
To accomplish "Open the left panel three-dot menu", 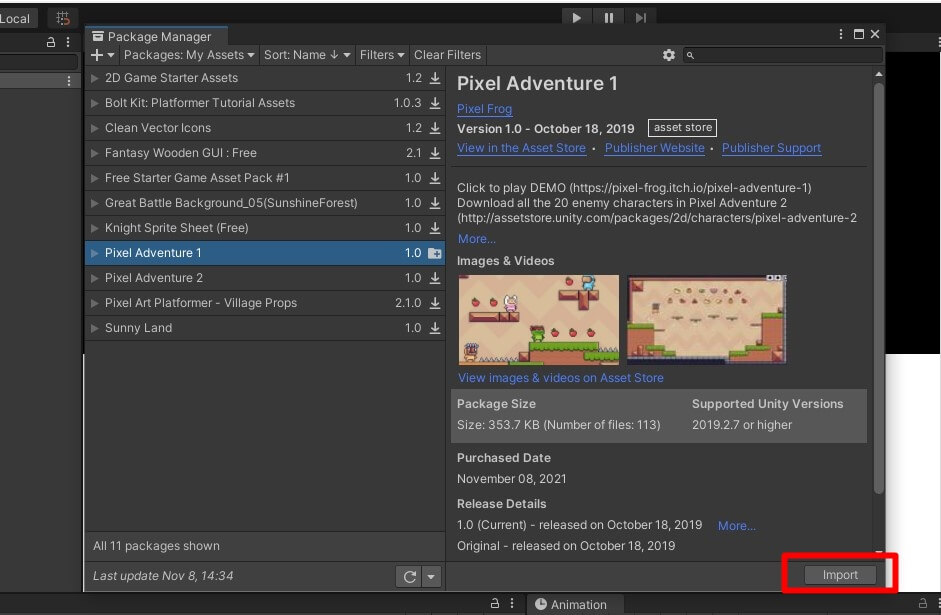I will (68, 42).
